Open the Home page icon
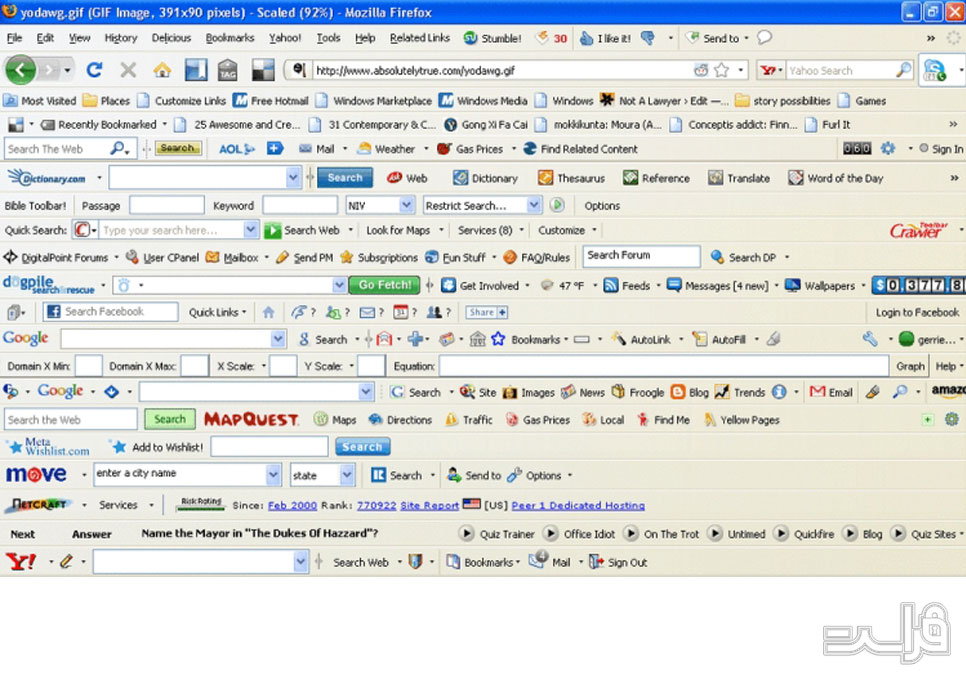 click(x=162, y=70)
